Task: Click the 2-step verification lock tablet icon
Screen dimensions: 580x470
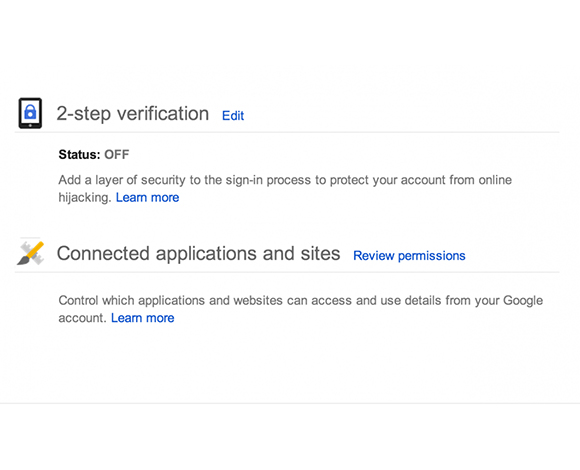Action: pyautogui.click(x=30, y=113)
